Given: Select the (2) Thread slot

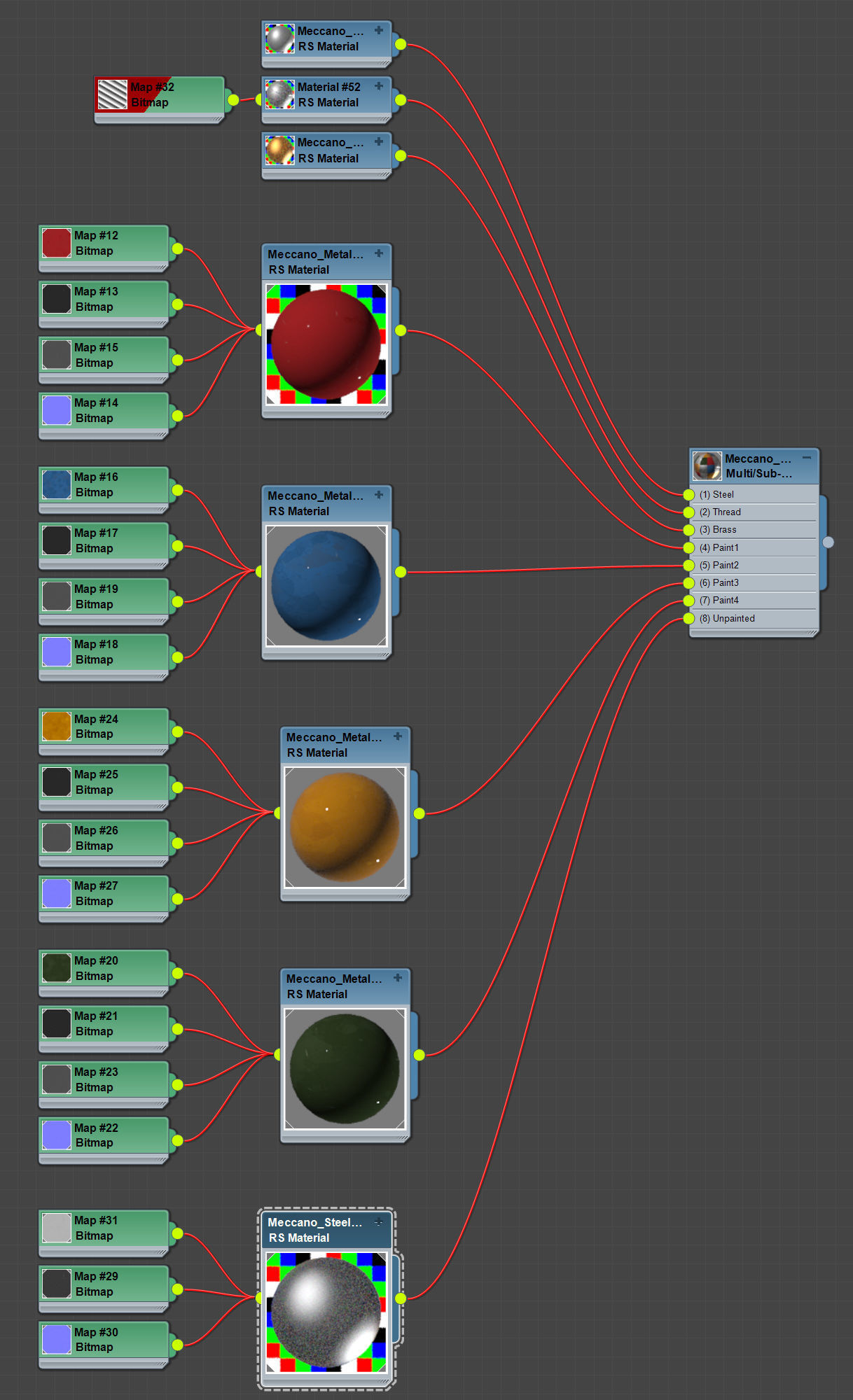Looking at the screenshot, I should (x=754, y=512).
